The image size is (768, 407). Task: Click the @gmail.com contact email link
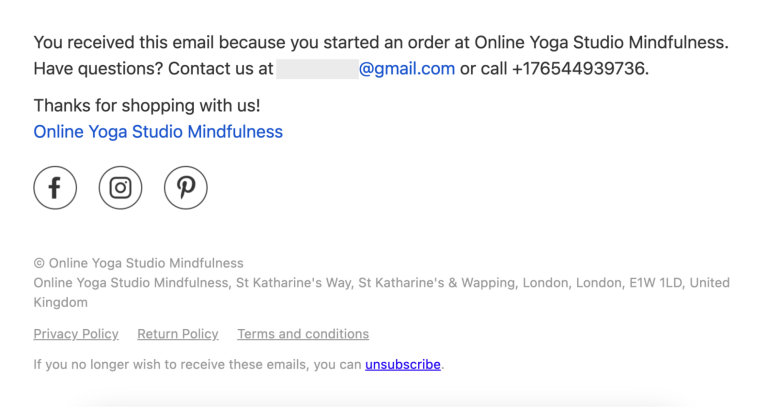coord(406,69)
